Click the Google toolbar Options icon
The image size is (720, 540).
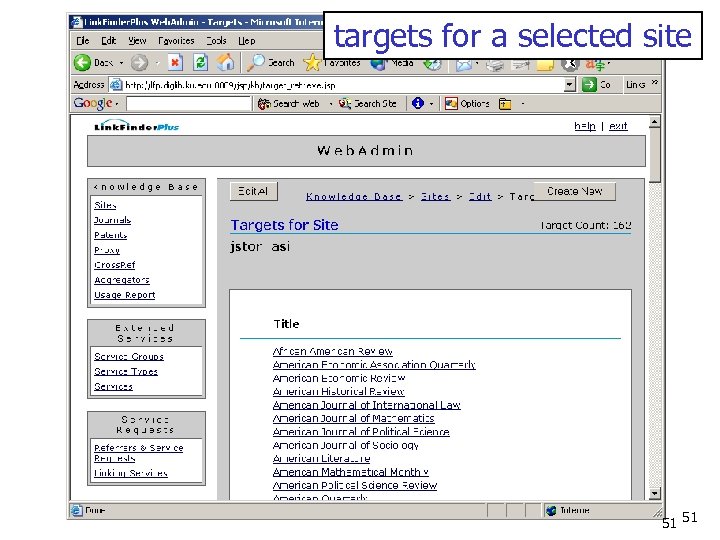tap(451, 104)
